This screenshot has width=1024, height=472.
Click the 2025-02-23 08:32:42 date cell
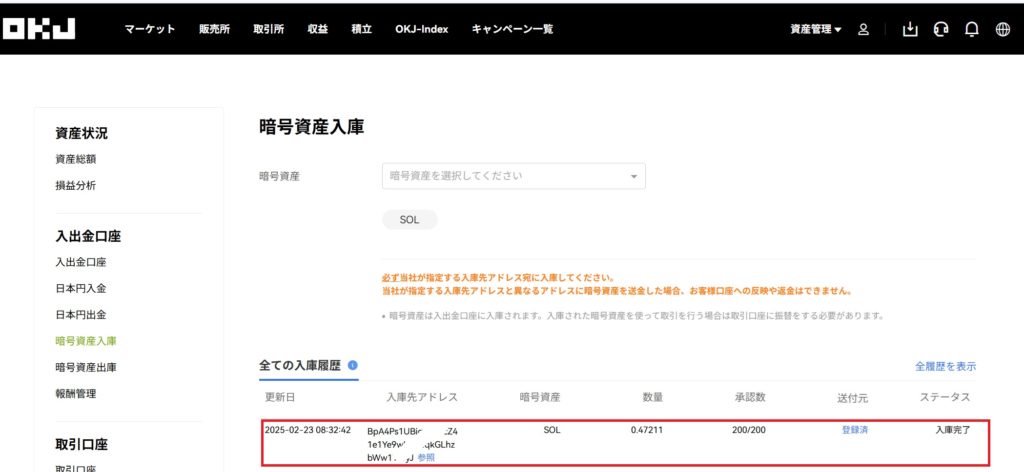click(308, 430)
